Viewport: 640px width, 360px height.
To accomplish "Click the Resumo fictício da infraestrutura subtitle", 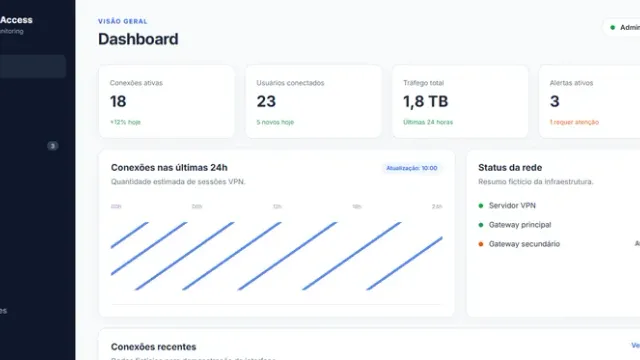I will pyautogui.click(x=536, y=182).
